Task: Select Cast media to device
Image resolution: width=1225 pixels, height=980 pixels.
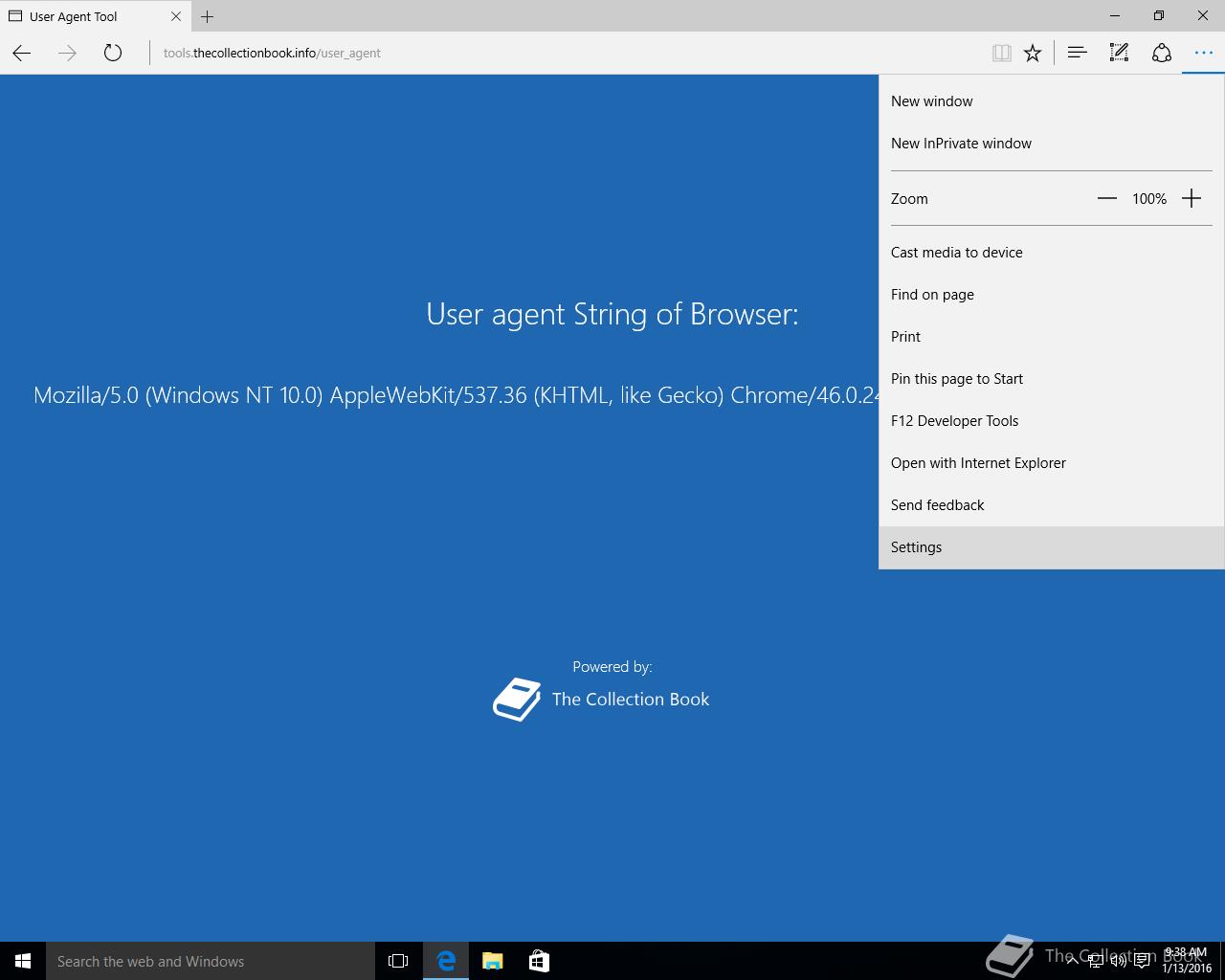Action: coord(1051,253)
